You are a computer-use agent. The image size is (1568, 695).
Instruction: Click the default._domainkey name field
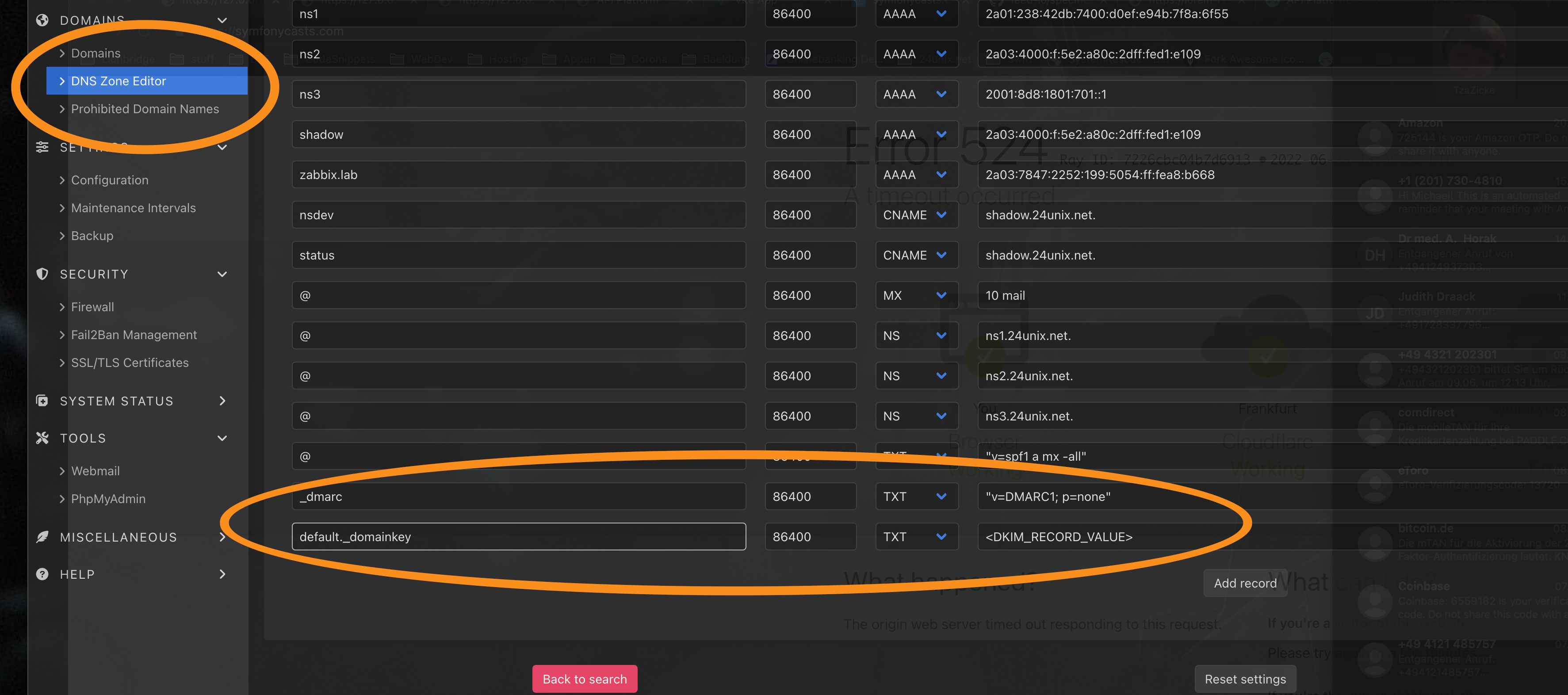click(519, 536)
